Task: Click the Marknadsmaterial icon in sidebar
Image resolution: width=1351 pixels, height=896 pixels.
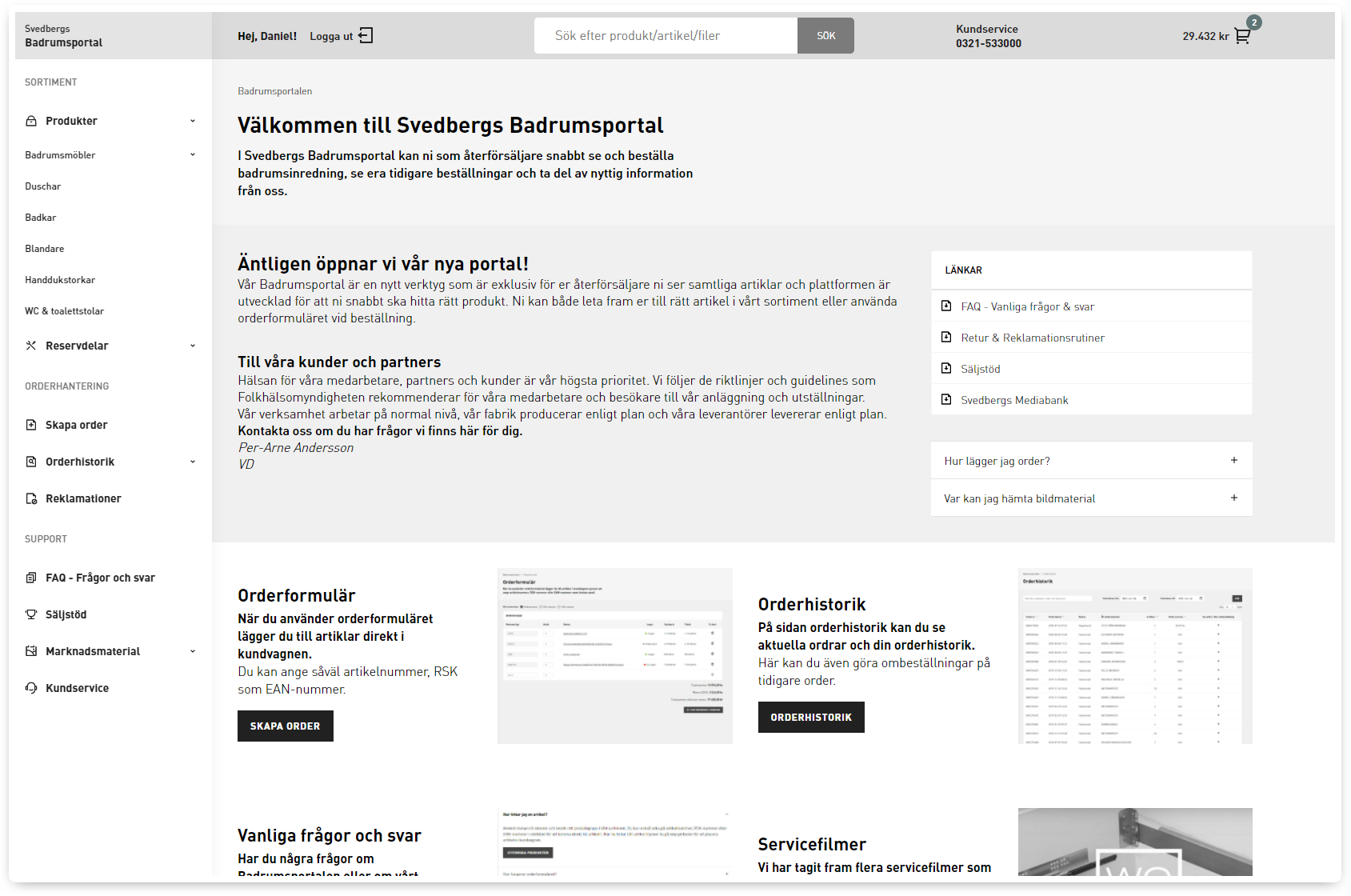Action: [31, 651]
